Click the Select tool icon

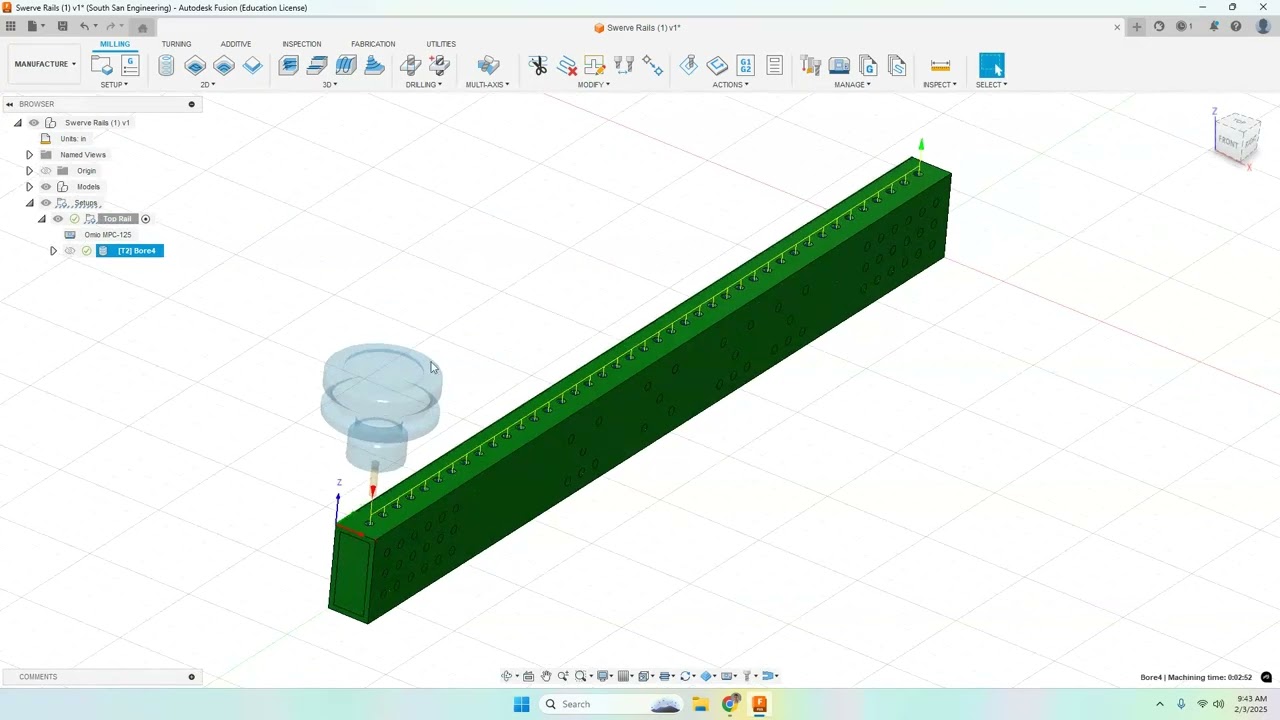[991, 66]
